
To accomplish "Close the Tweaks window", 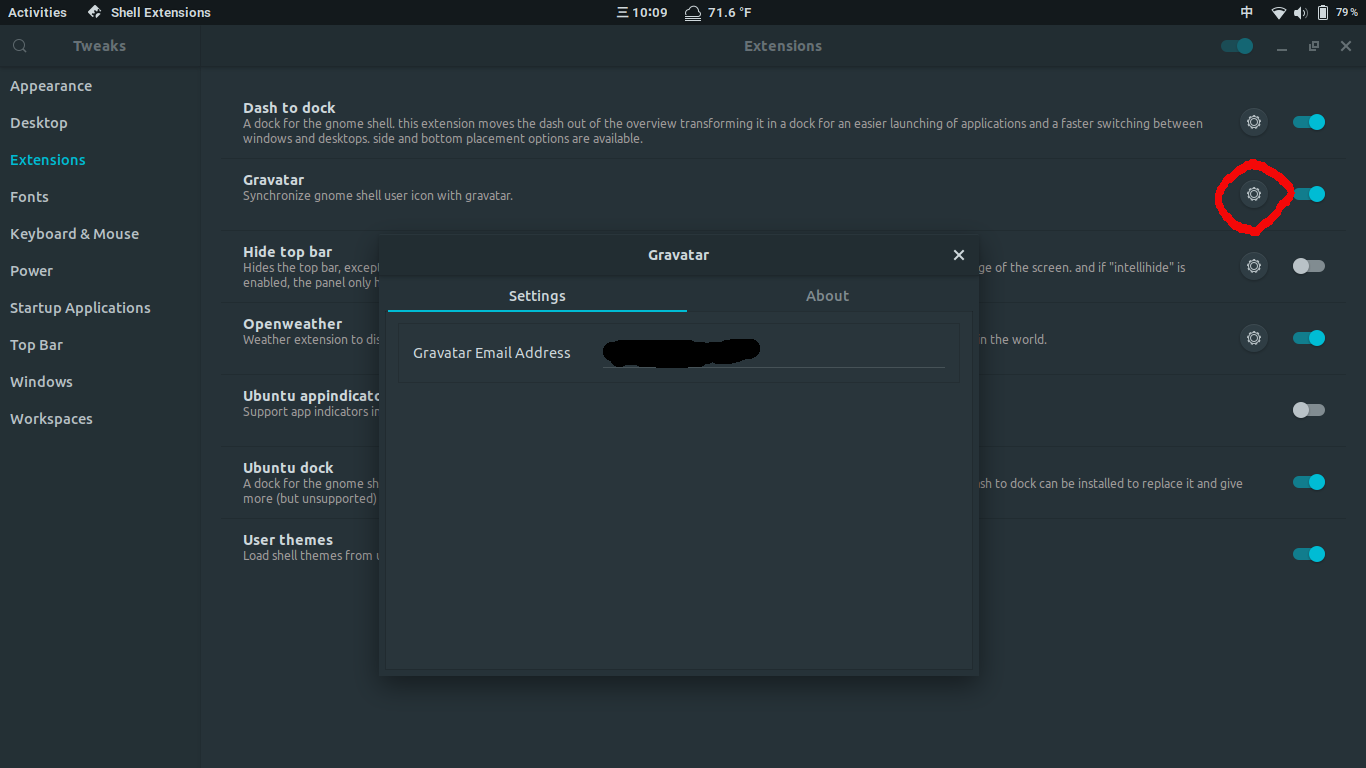I will tap(1346, 46).
